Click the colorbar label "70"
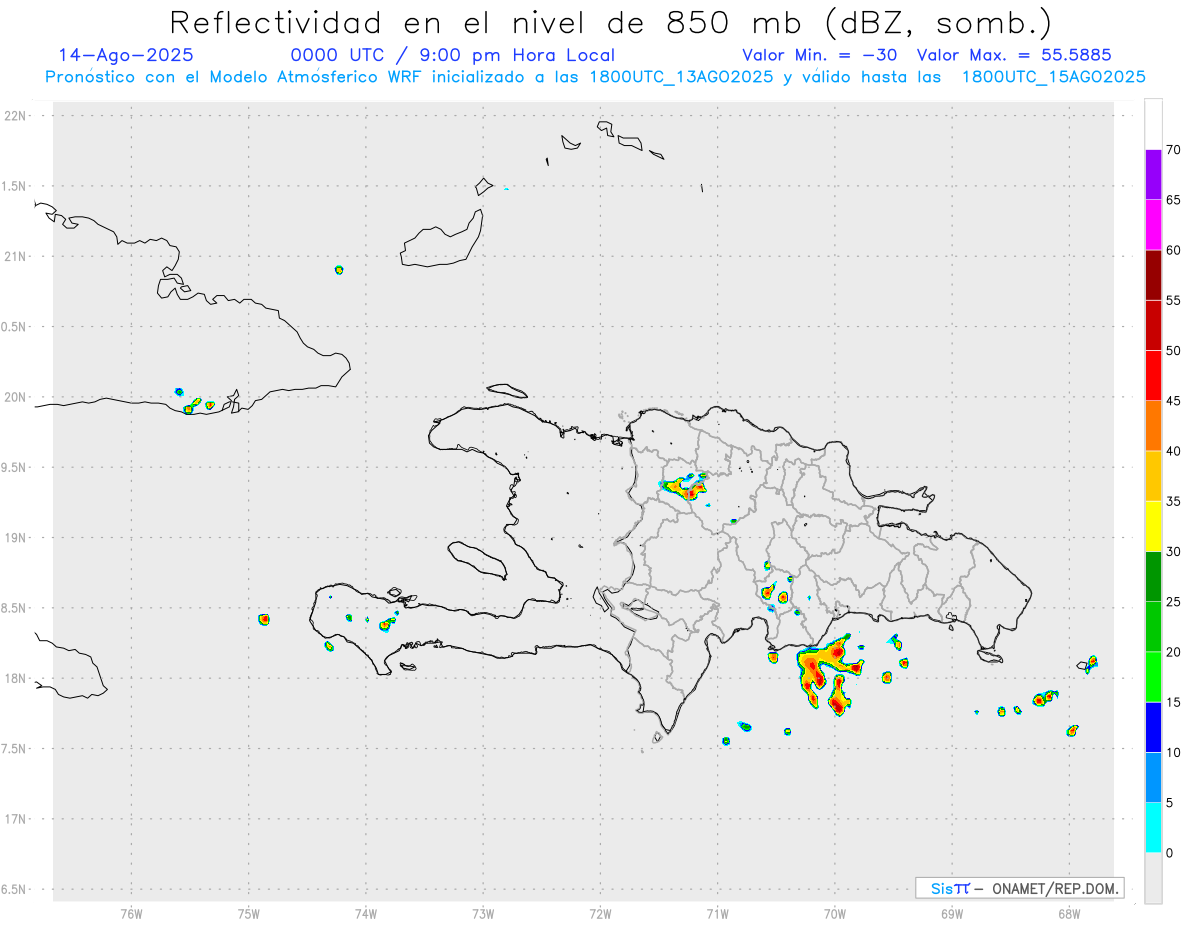This screenshot has width=1200, height=927. tap(1173, 150)
